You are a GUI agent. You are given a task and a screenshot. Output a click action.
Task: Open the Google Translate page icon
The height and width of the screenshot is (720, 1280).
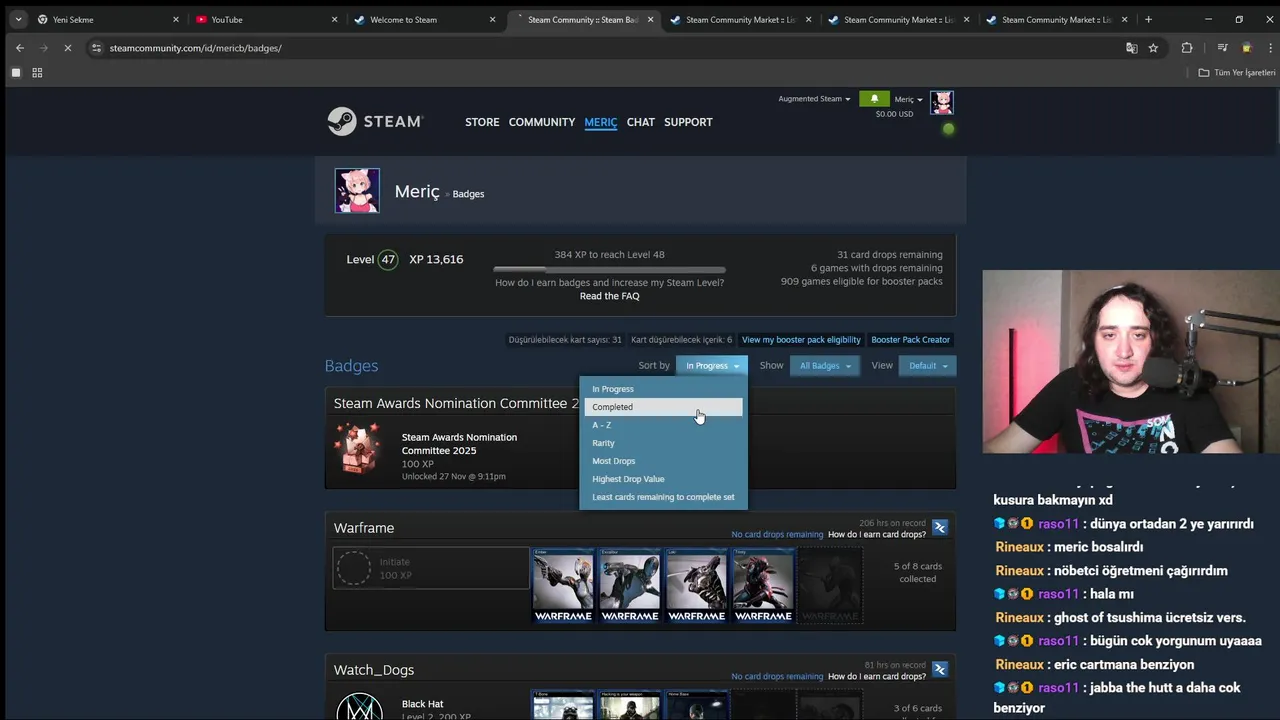[x=1132, y=48]
